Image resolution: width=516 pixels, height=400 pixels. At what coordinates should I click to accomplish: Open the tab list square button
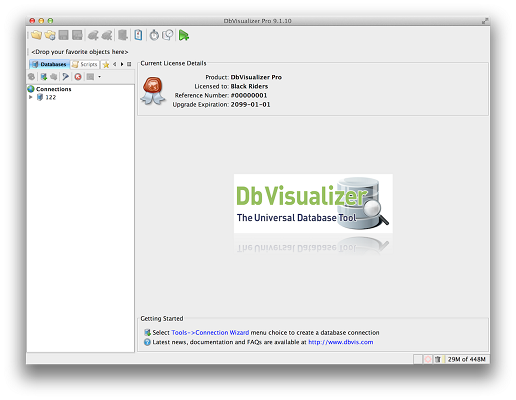click(129, 64)
